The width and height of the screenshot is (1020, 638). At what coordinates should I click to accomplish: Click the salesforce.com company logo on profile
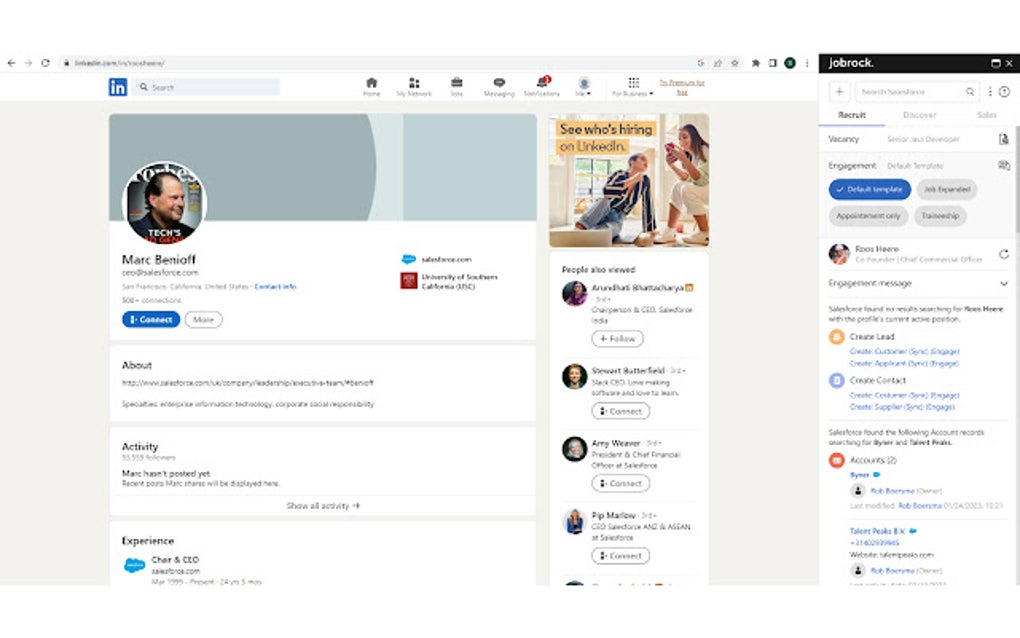[409, 259]
